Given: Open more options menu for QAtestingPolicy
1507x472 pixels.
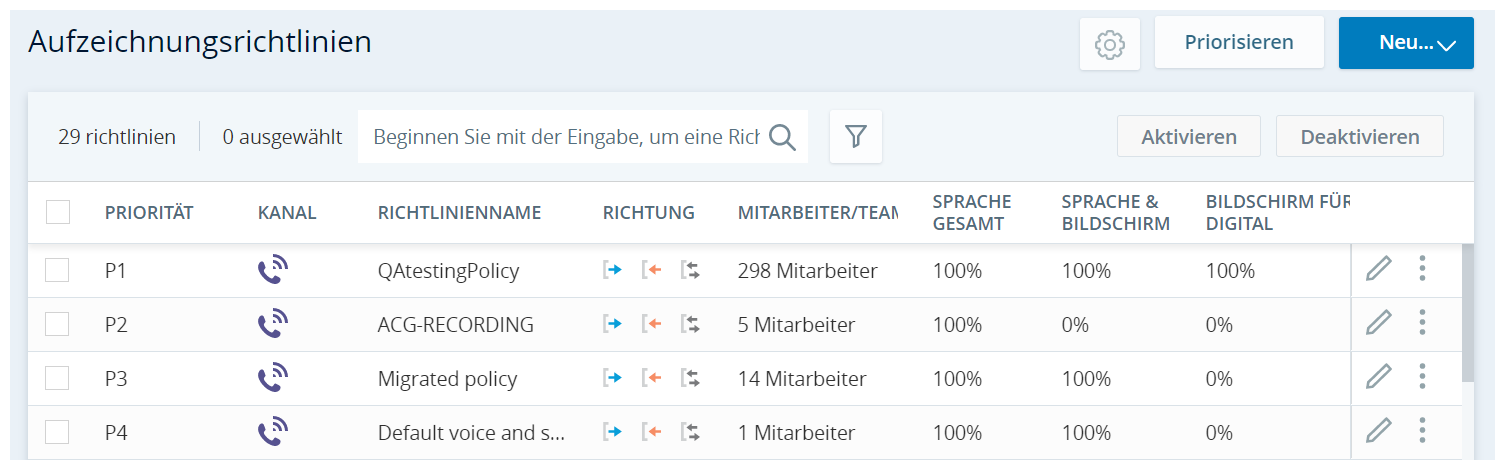Looking at the screenshot, I should tap(1422, 268).
